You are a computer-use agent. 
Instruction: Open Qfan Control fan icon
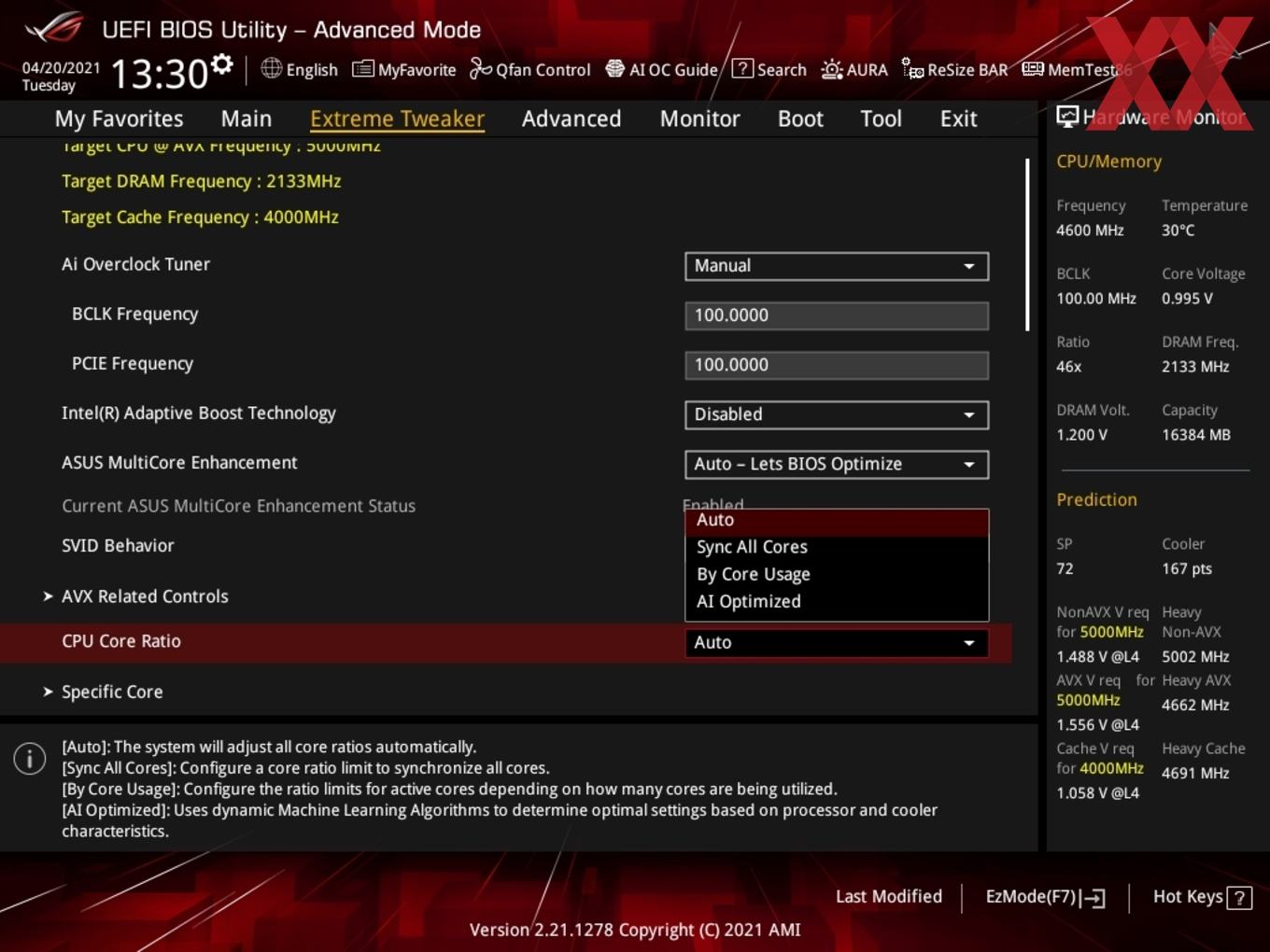(480, 69)
